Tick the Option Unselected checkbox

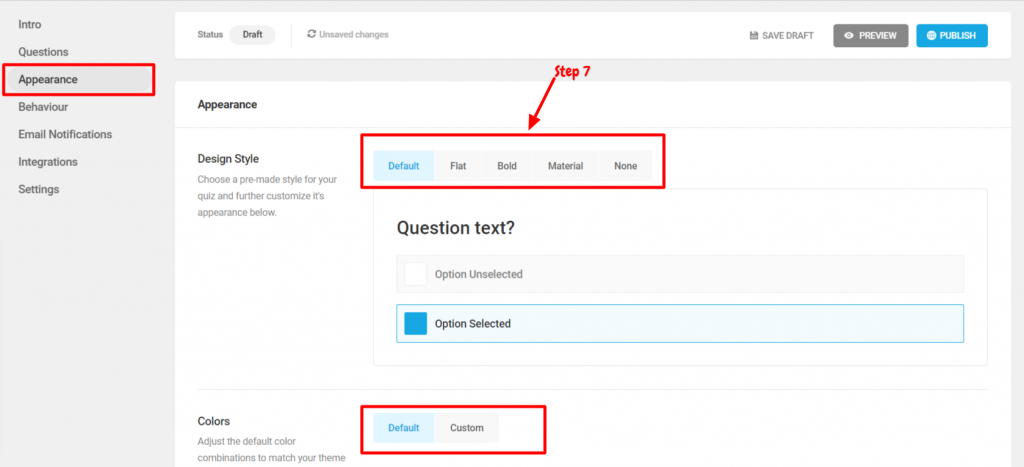click(415, 274)
